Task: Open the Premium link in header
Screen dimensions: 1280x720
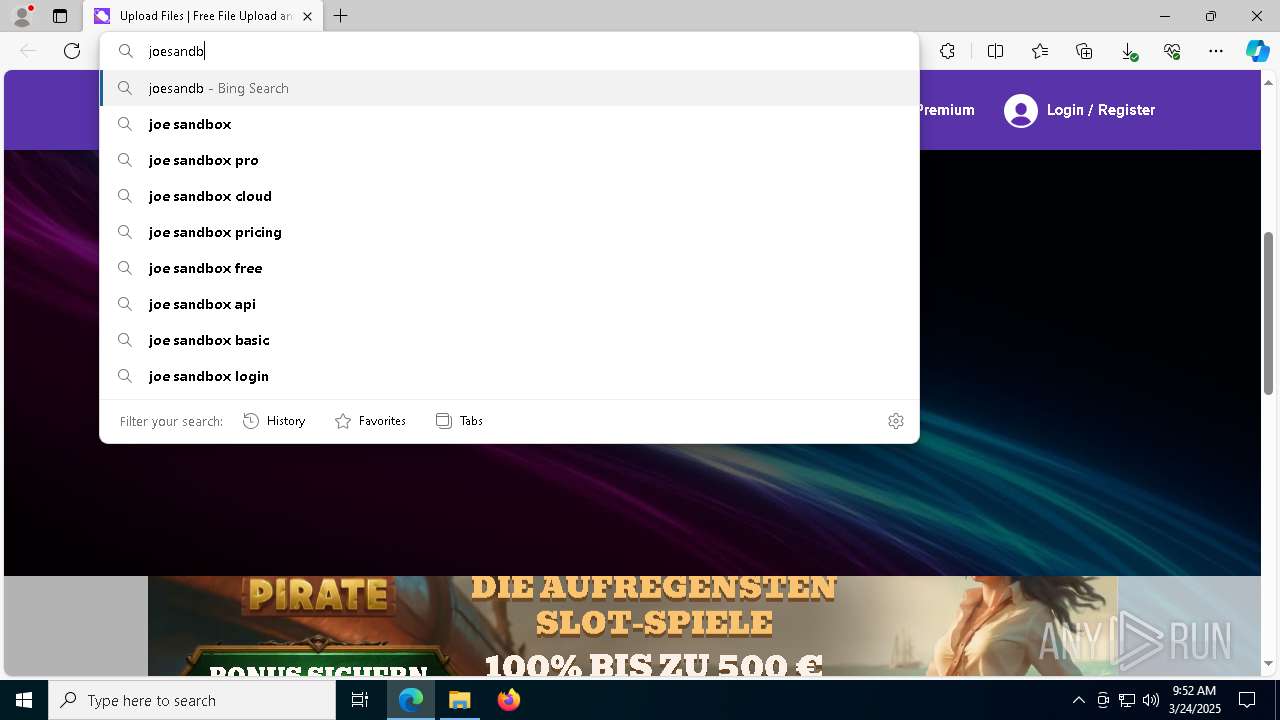Action: click(x=947, y=110)
